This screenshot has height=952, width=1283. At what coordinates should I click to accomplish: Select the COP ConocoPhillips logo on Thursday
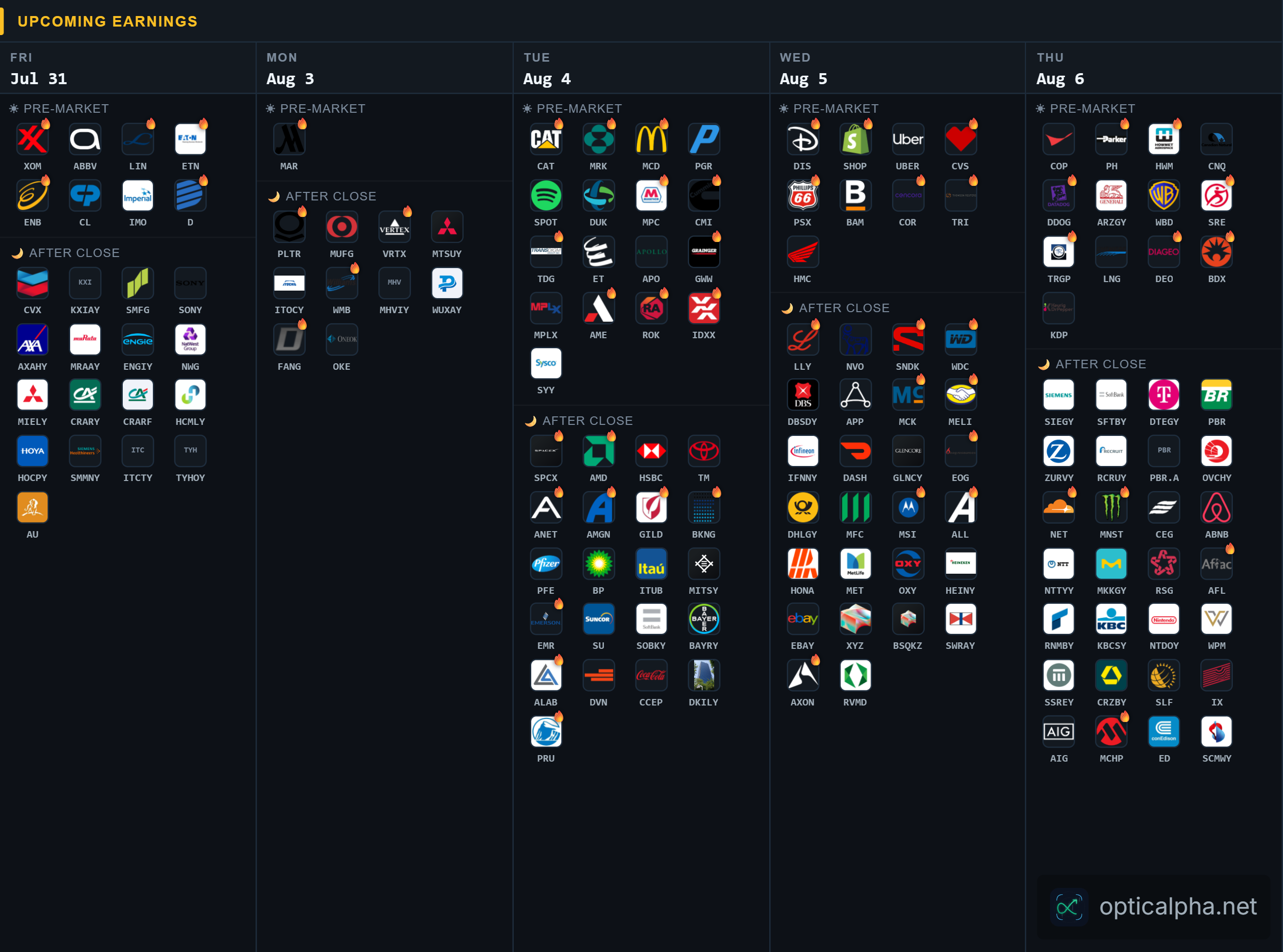point(1059,139)
